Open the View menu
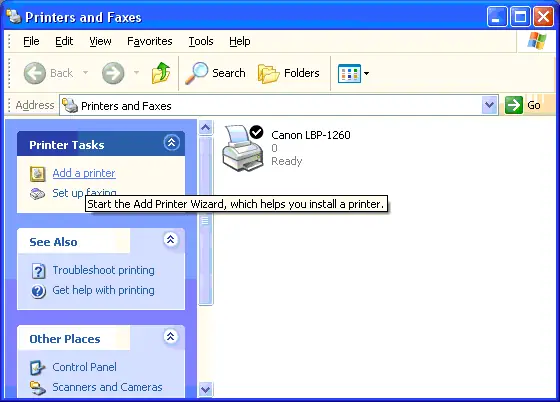 coord(100,41)
